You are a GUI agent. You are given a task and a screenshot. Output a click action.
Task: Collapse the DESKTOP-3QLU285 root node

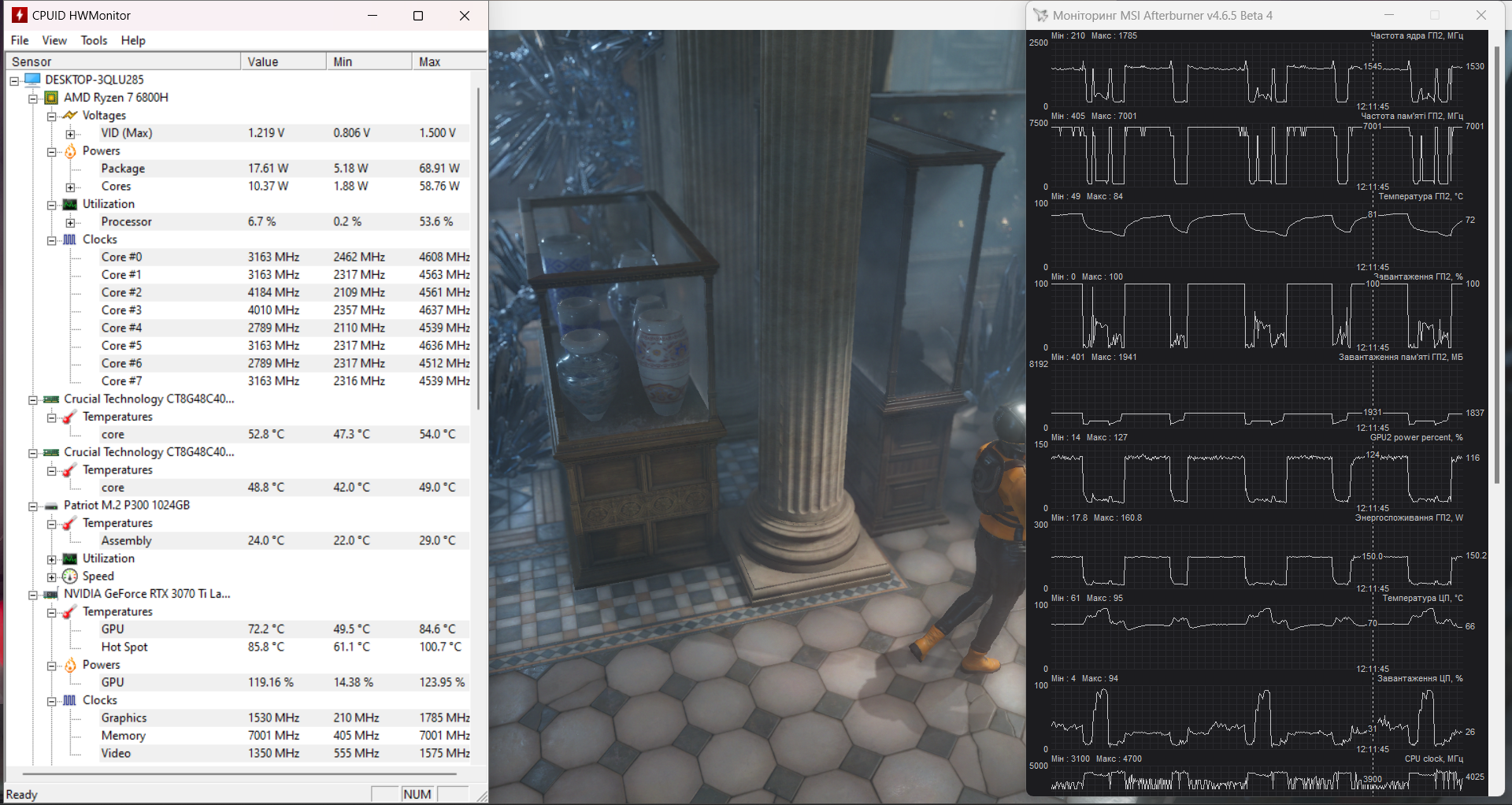(14, 80)
